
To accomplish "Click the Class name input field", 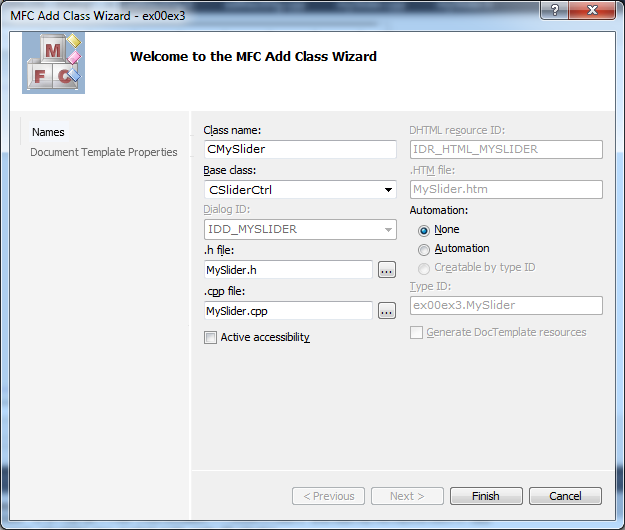I will coord(300,149).
